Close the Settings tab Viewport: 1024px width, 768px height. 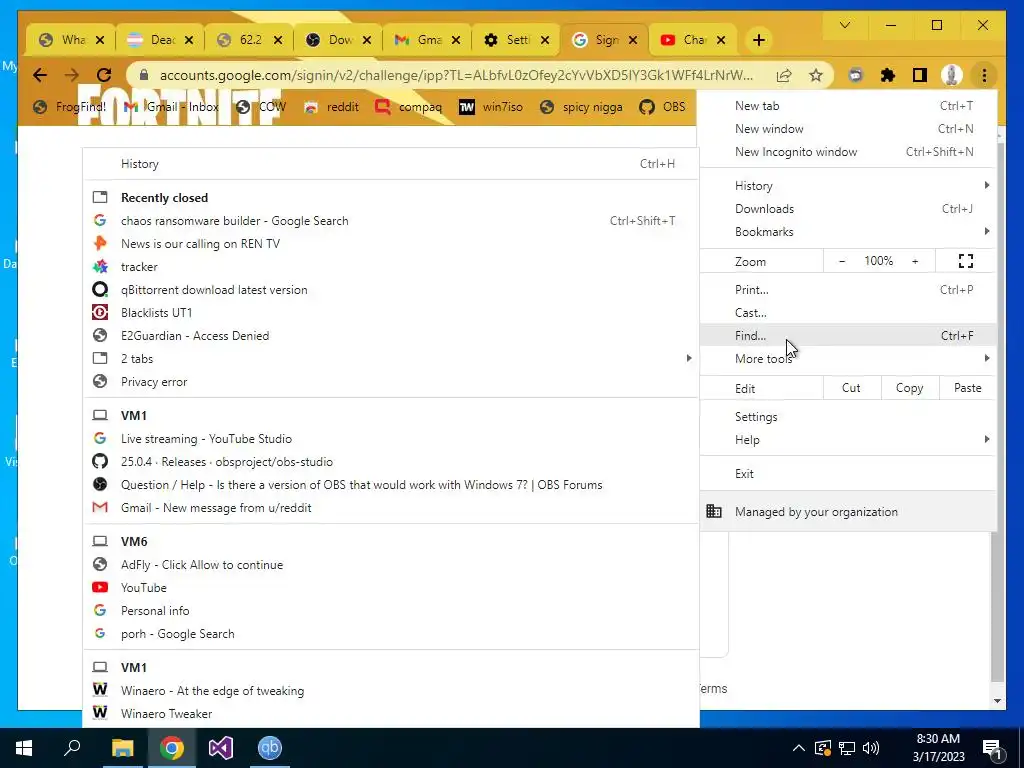click(545, 40)
